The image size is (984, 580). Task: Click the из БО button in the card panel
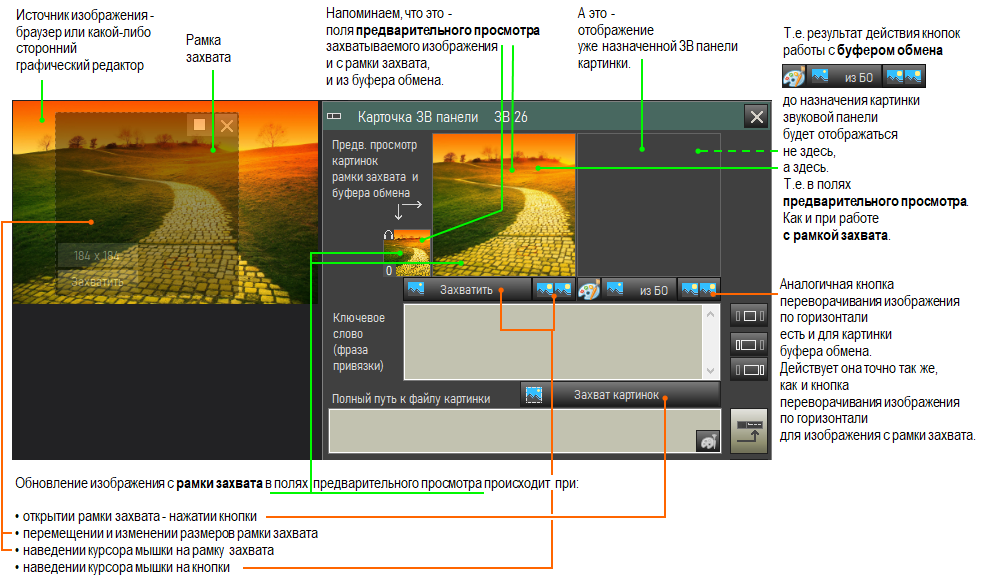click(639, 290)
